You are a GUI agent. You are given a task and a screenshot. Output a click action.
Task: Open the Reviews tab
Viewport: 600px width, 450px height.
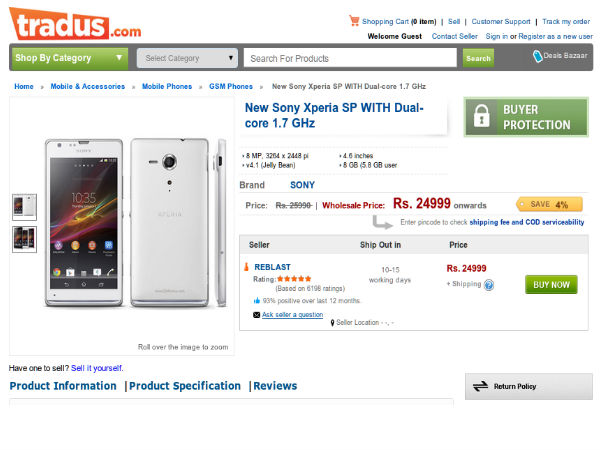275,386
